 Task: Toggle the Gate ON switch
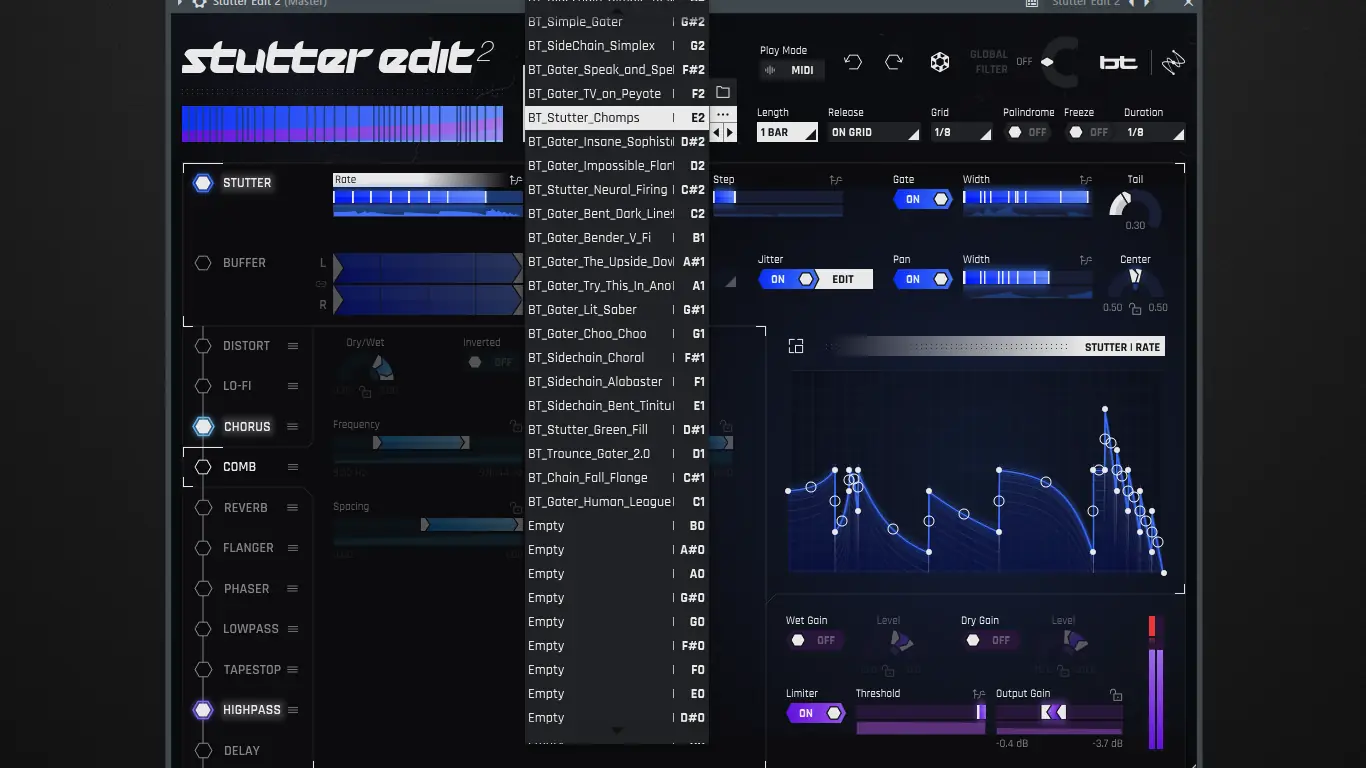coord(922,199)
